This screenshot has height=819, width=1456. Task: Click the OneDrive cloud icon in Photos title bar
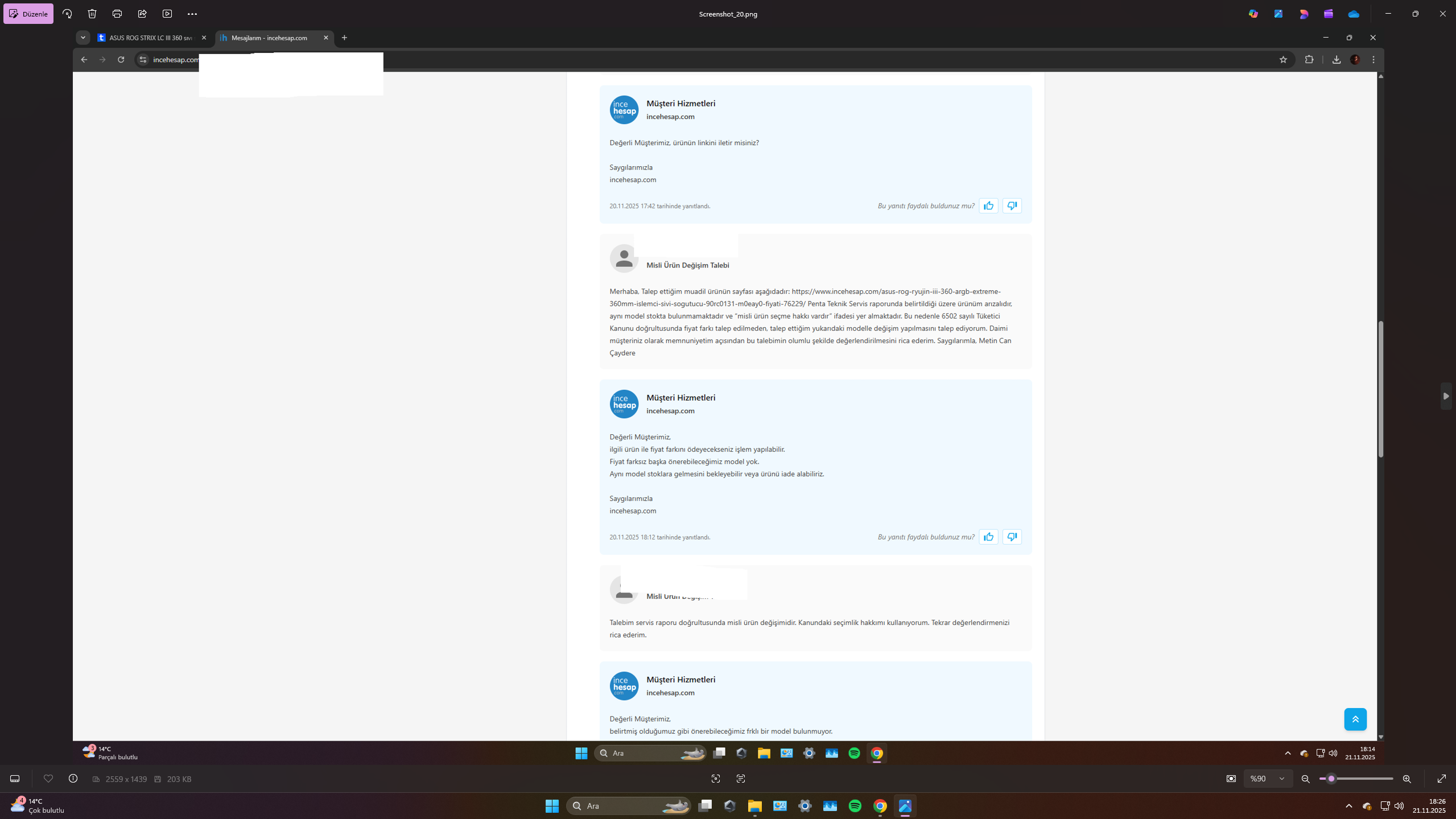pos(1354,14)
